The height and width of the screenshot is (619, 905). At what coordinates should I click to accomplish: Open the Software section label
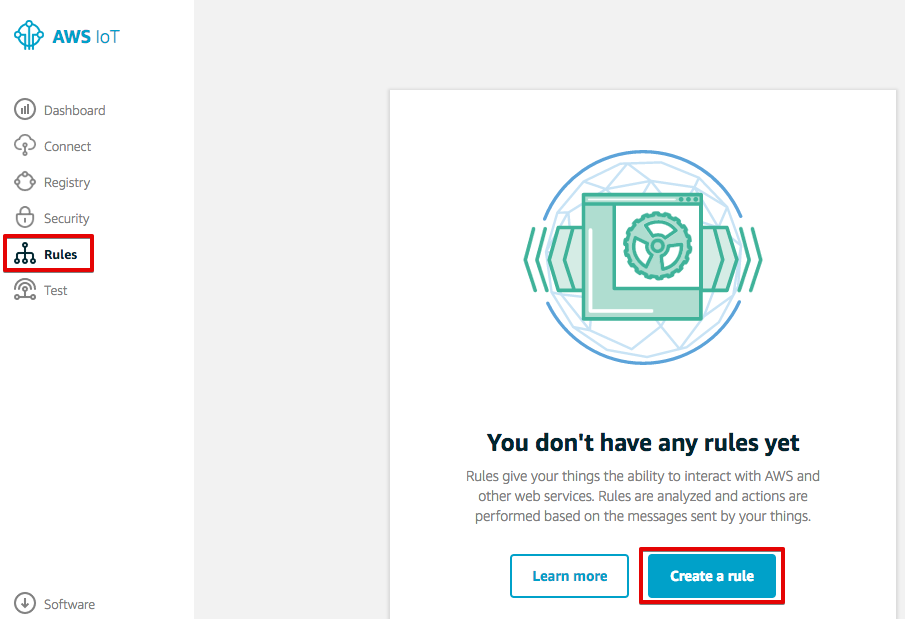[x=69, y=604]
